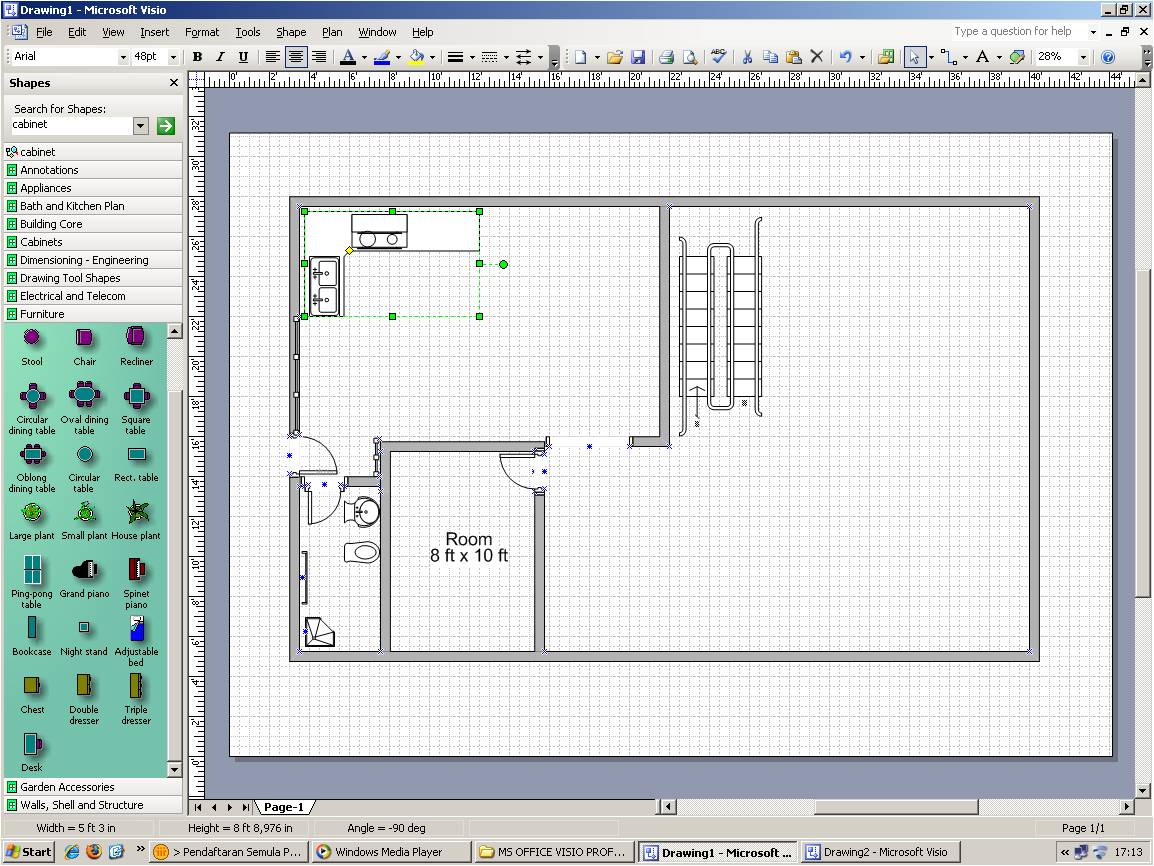This screenshot has width=1154, height=866.
Task: Open fill color dropdown arrow
Action: tap(432, 57)
